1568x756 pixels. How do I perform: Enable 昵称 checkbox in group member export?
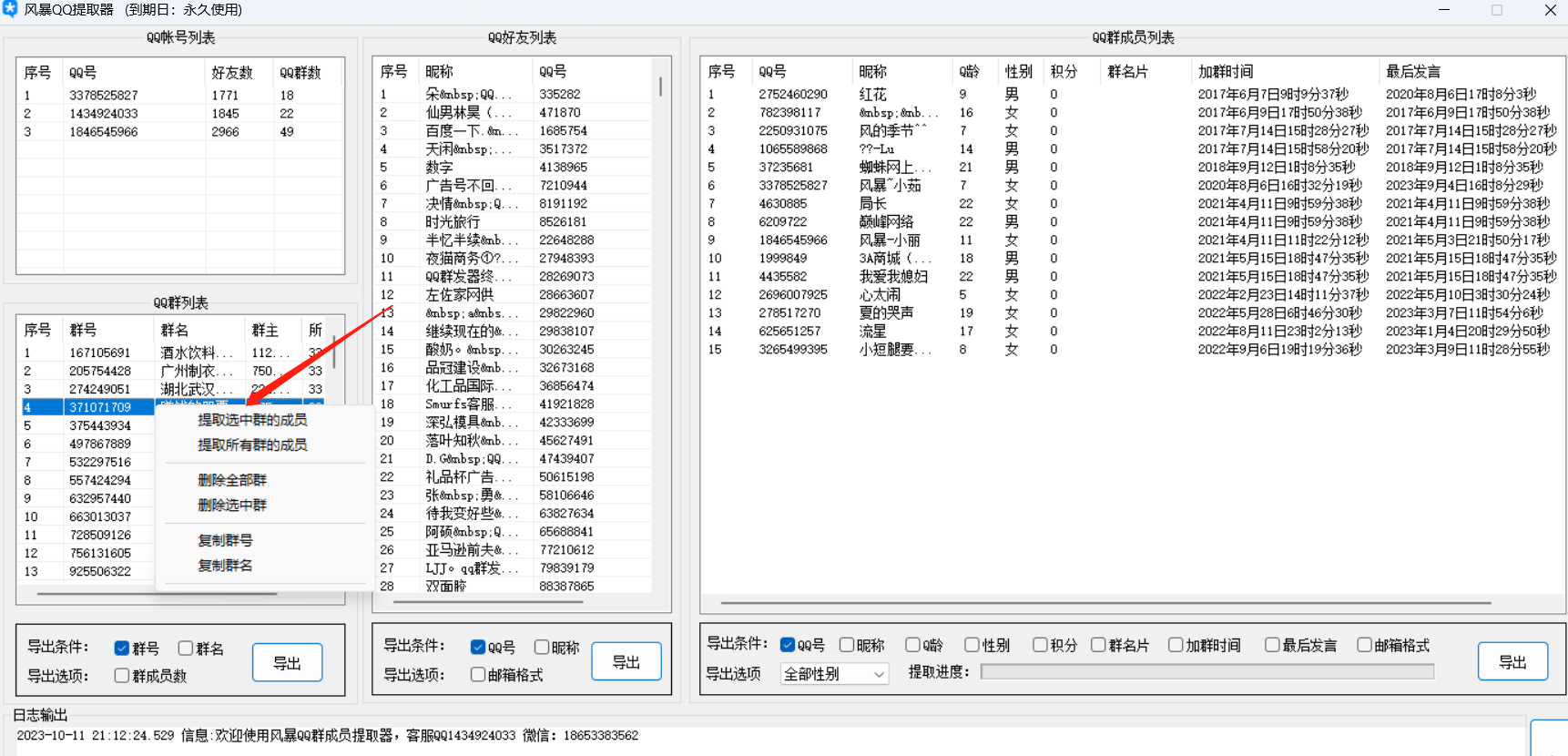(847, 645)
